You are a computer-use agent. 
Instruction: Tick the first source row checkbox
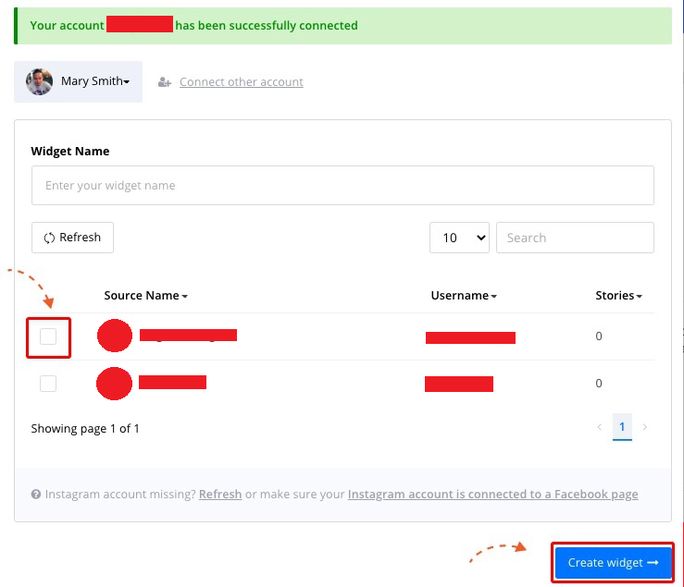click(x=48, y=336)
